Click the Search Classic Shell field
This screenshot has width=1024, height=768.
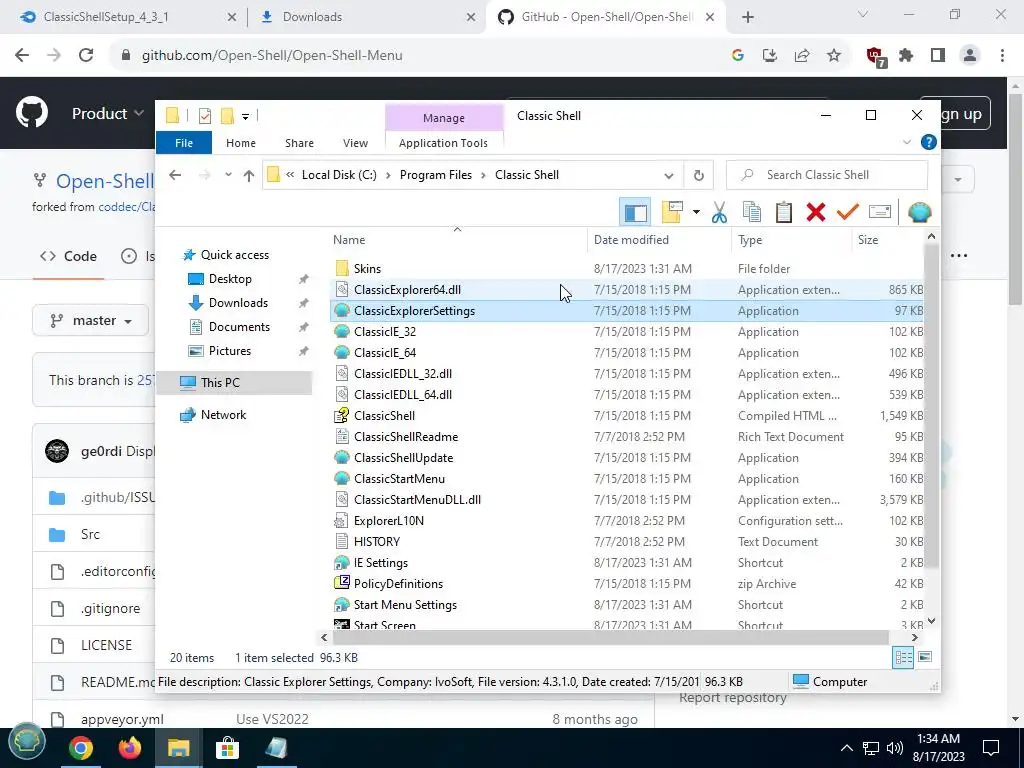click(x=827, y=175)
